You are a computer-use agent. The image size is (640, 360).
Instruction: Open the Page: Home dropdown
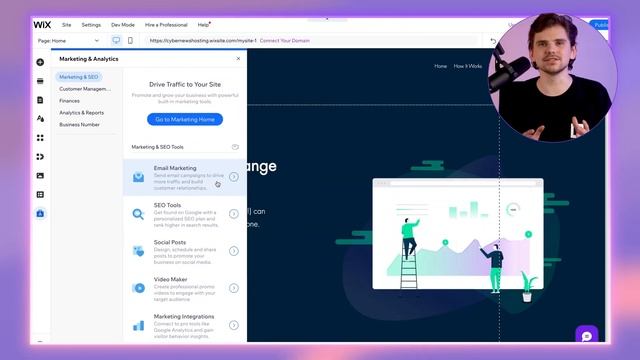pos(68,41)
